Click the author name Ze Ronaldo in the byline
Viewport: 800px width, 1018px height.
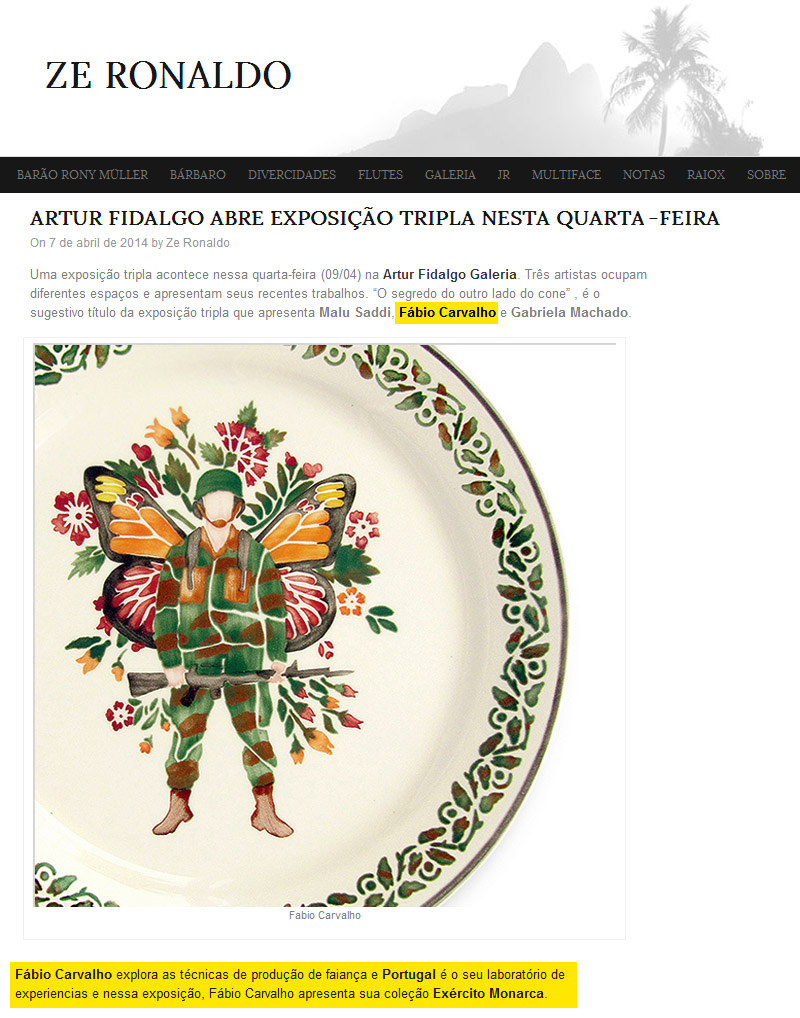197,243
